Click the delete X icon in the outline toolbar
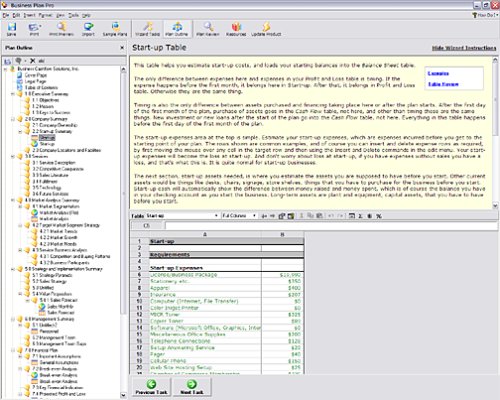Image resolution: width=500 pixels, height=400 pixels. 32,61
